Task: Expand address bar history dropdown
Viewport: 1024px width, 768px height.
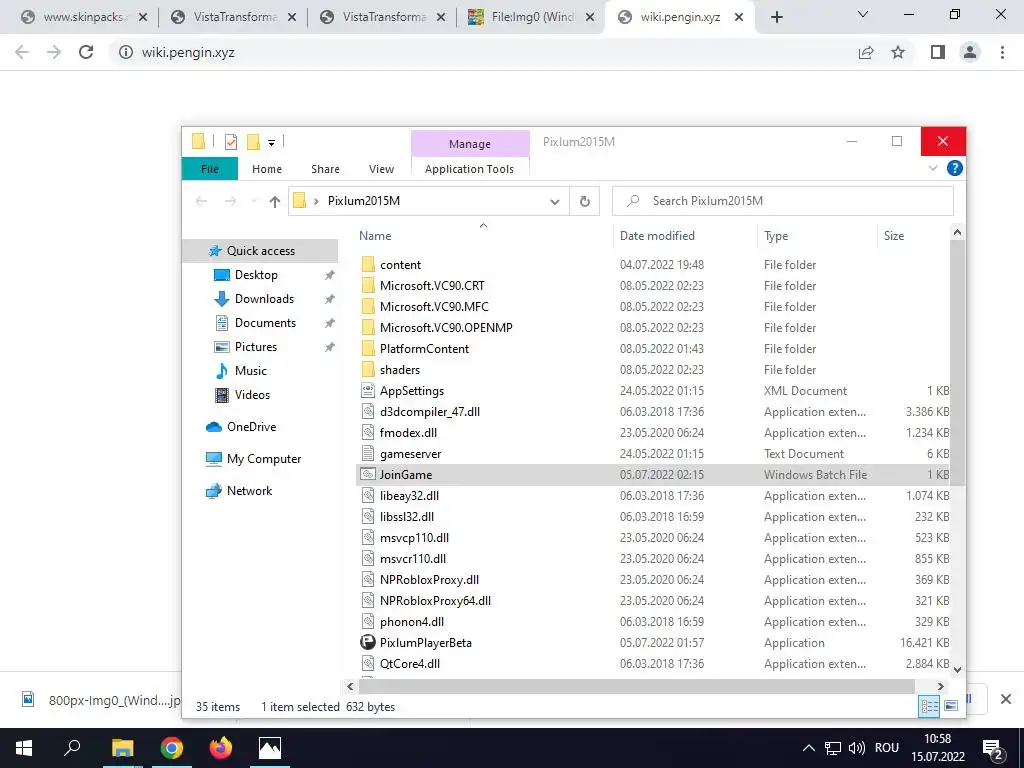Action: click(x=554, y=202)
